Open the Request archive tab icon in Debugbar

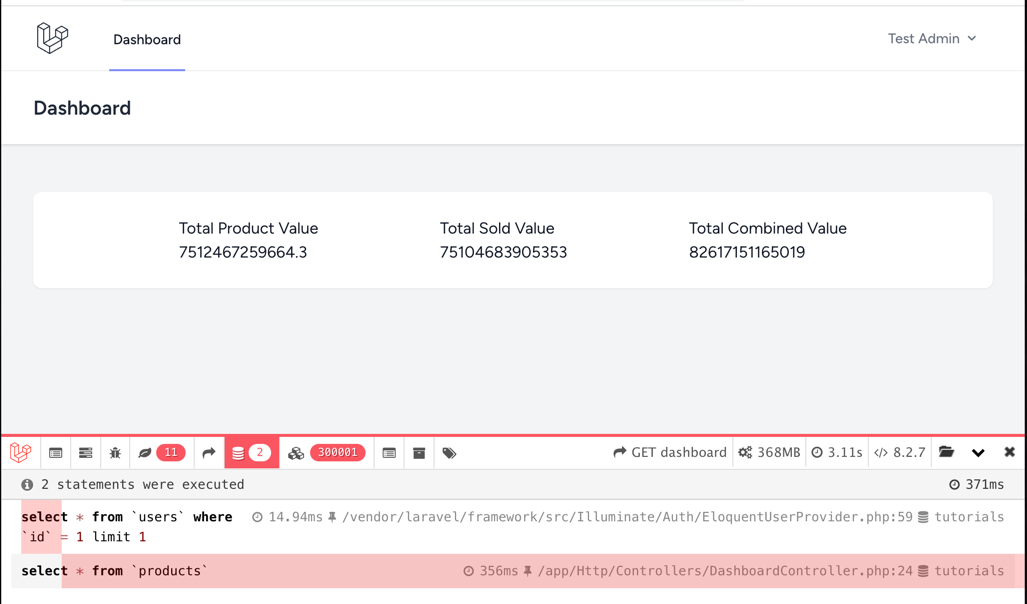(x=419, y=453)
